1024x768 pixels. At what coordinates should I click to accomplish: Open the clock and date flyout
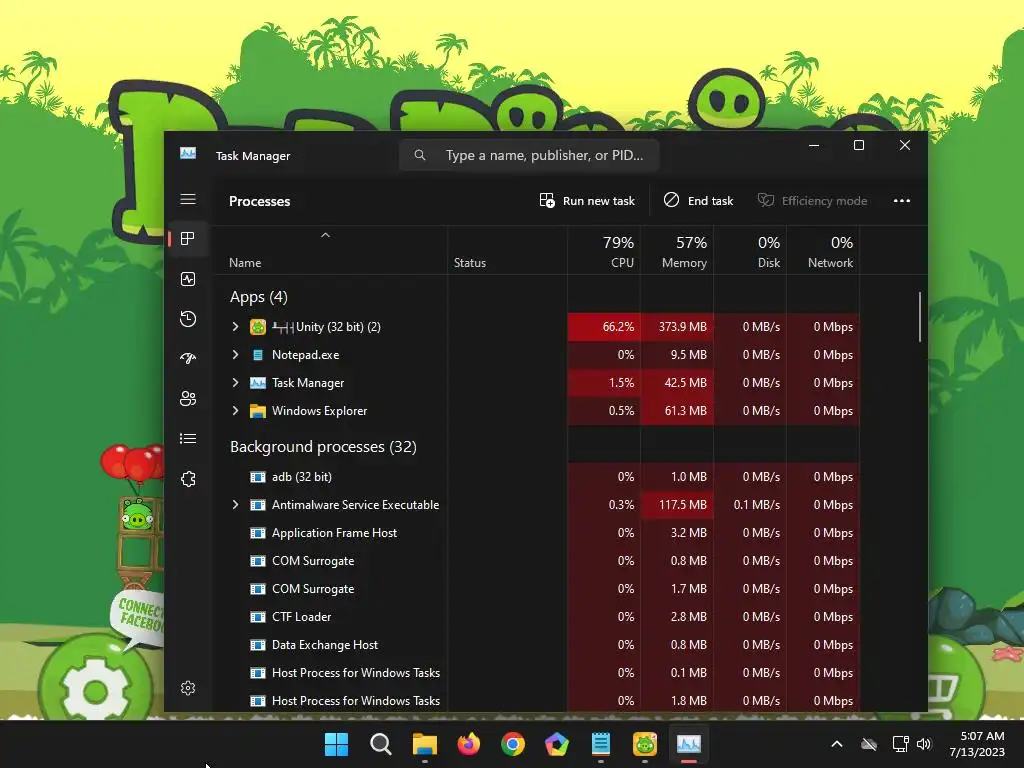[976, 744]
